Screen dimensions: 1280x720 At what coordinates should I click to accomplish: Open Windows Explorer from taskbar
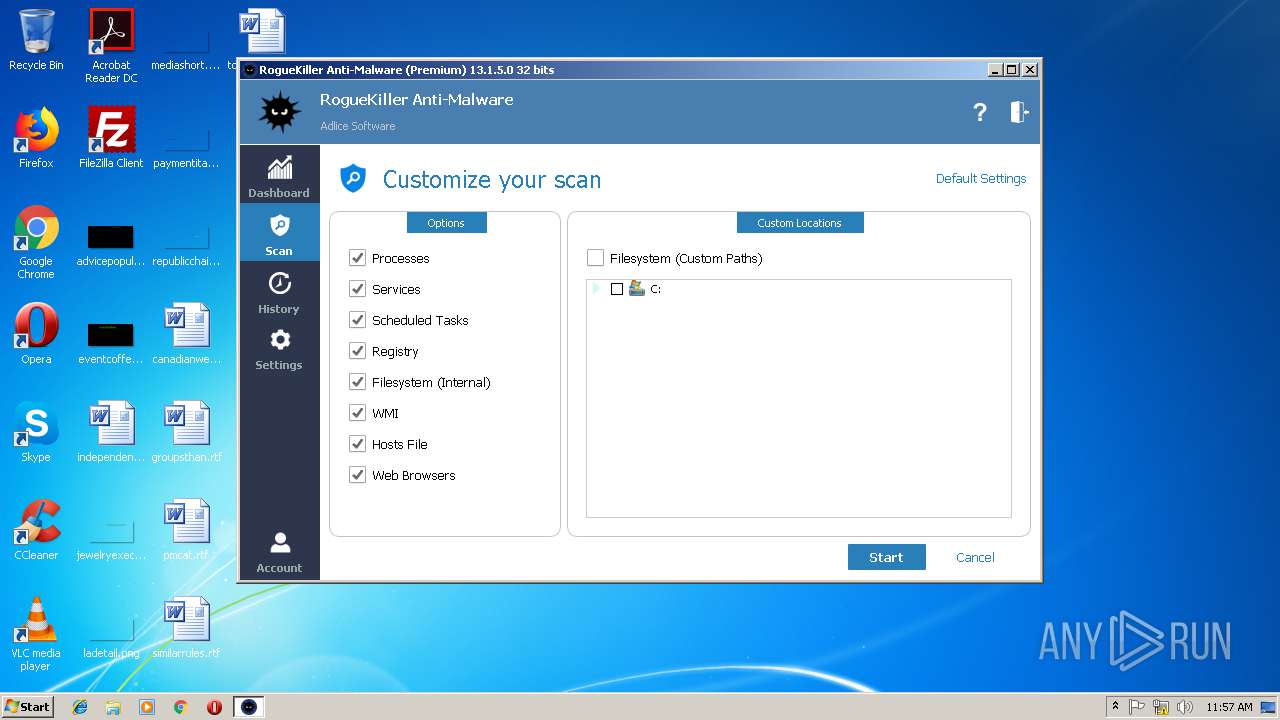click(x=113, y=707)
